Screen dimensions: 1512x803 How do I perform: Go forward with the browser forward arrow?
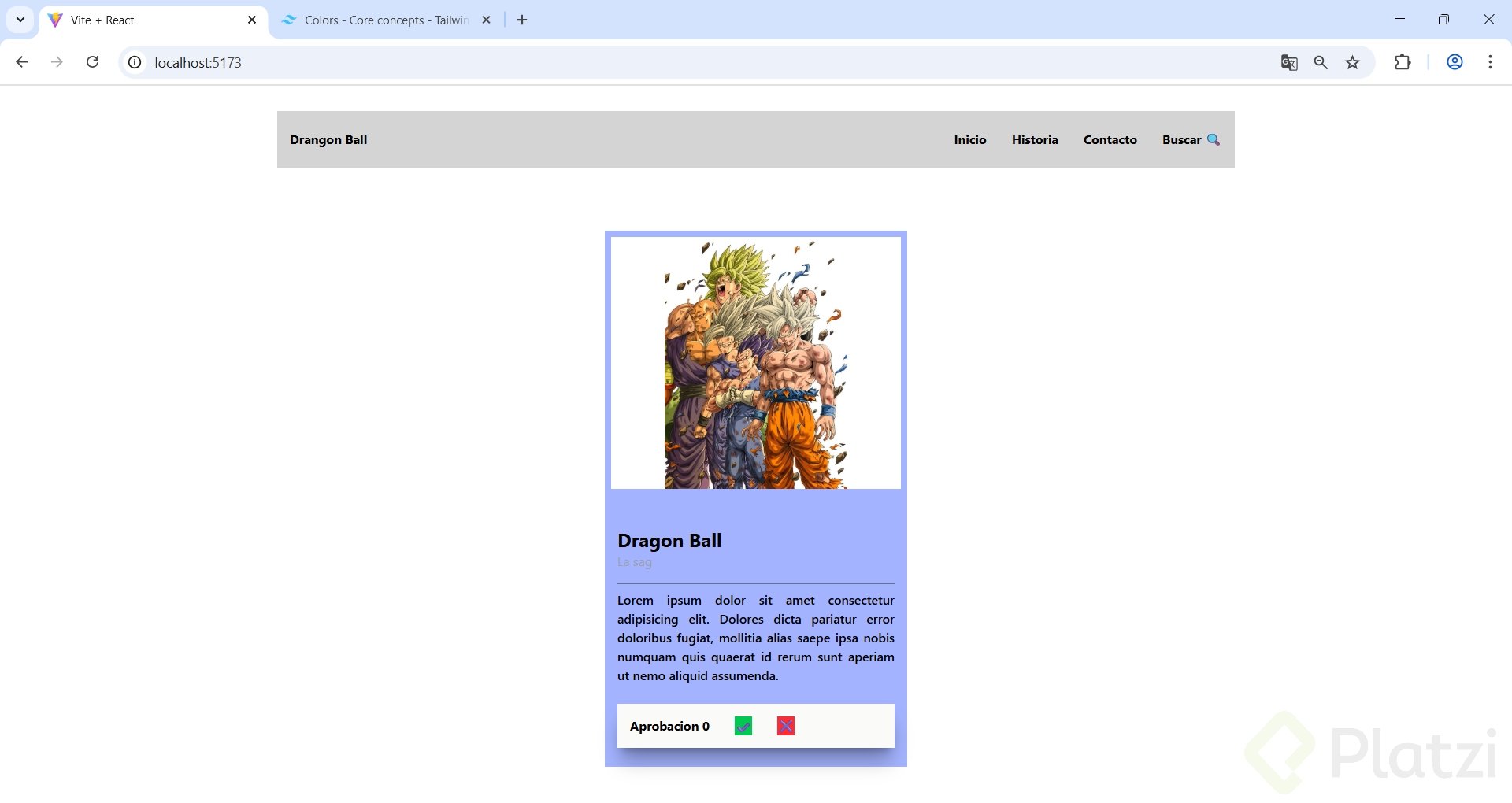(57, 62)
